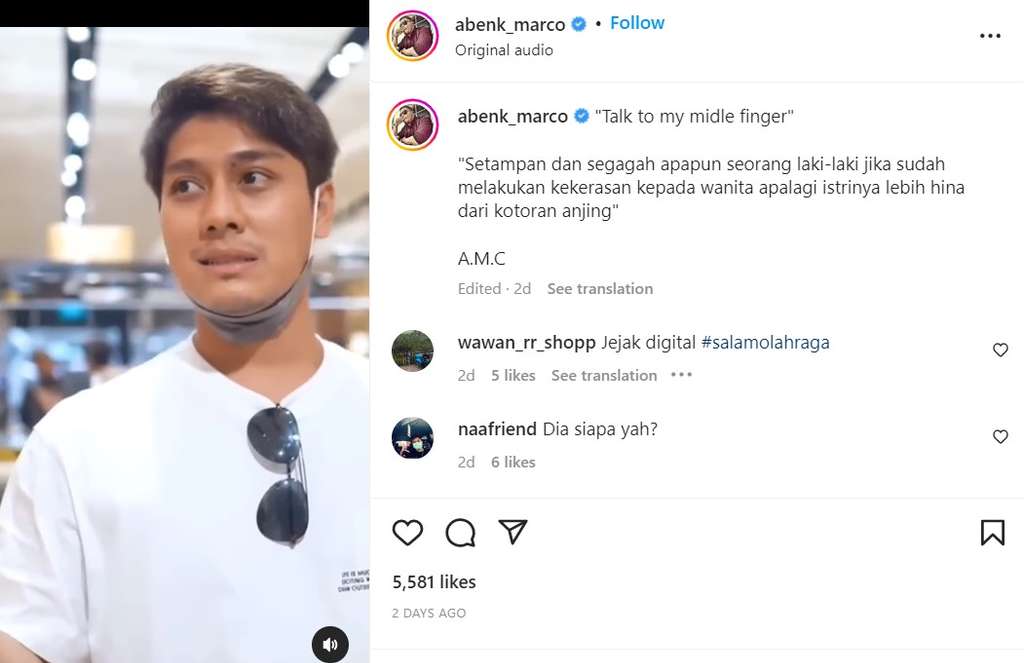View the 5,581 likes list
The width and height of the screenshot is (1024, 663).
pos(434,582)
